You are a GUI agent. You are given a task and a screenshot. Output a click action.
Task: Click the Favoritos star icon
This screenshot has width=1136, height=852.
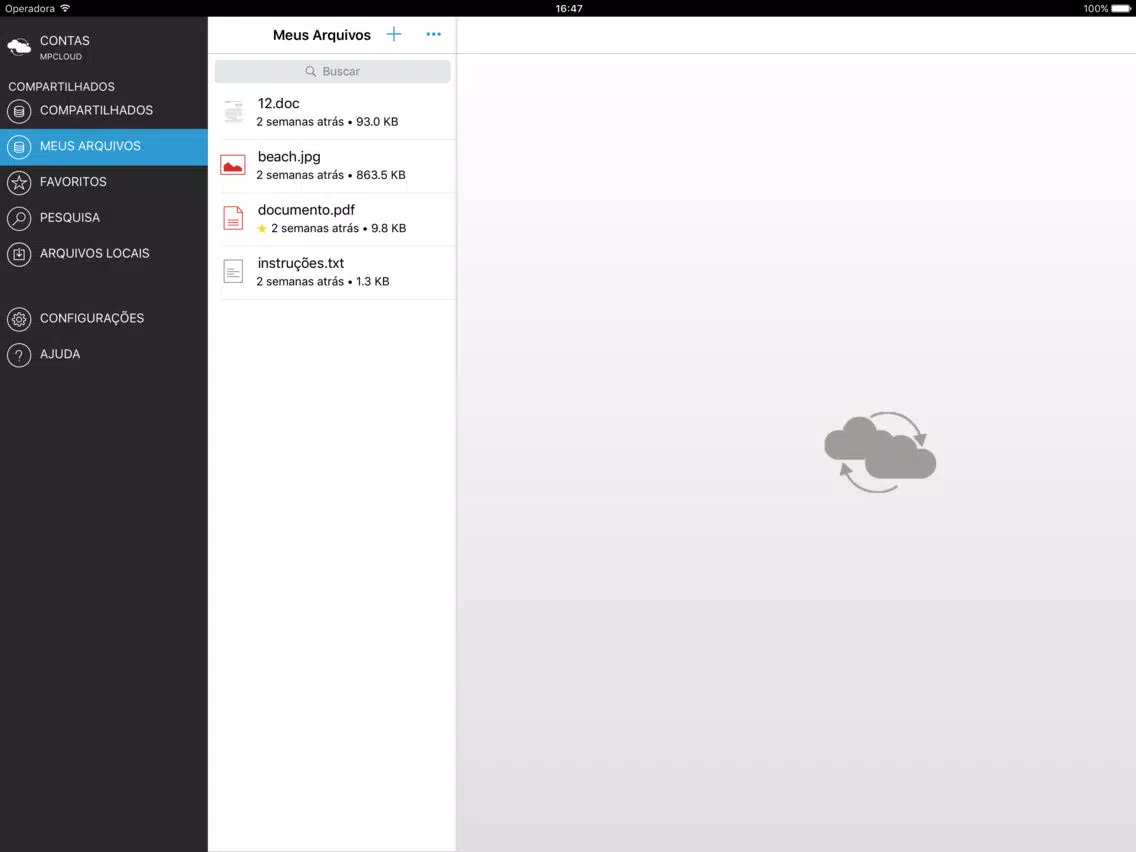pos(19,183)
